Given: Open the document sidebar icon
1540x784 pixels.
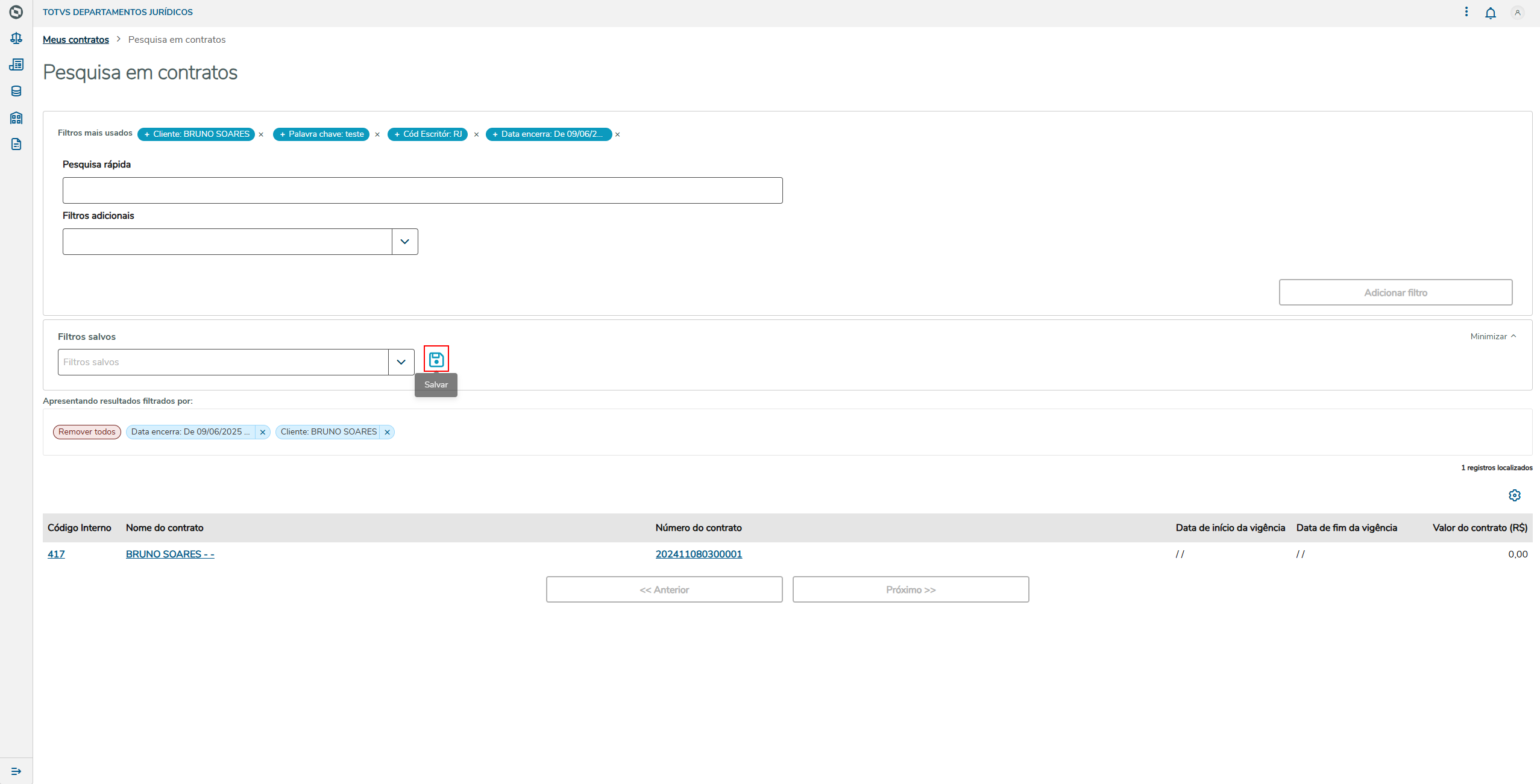Looking at the screenshot, I should tap(16, 144).
